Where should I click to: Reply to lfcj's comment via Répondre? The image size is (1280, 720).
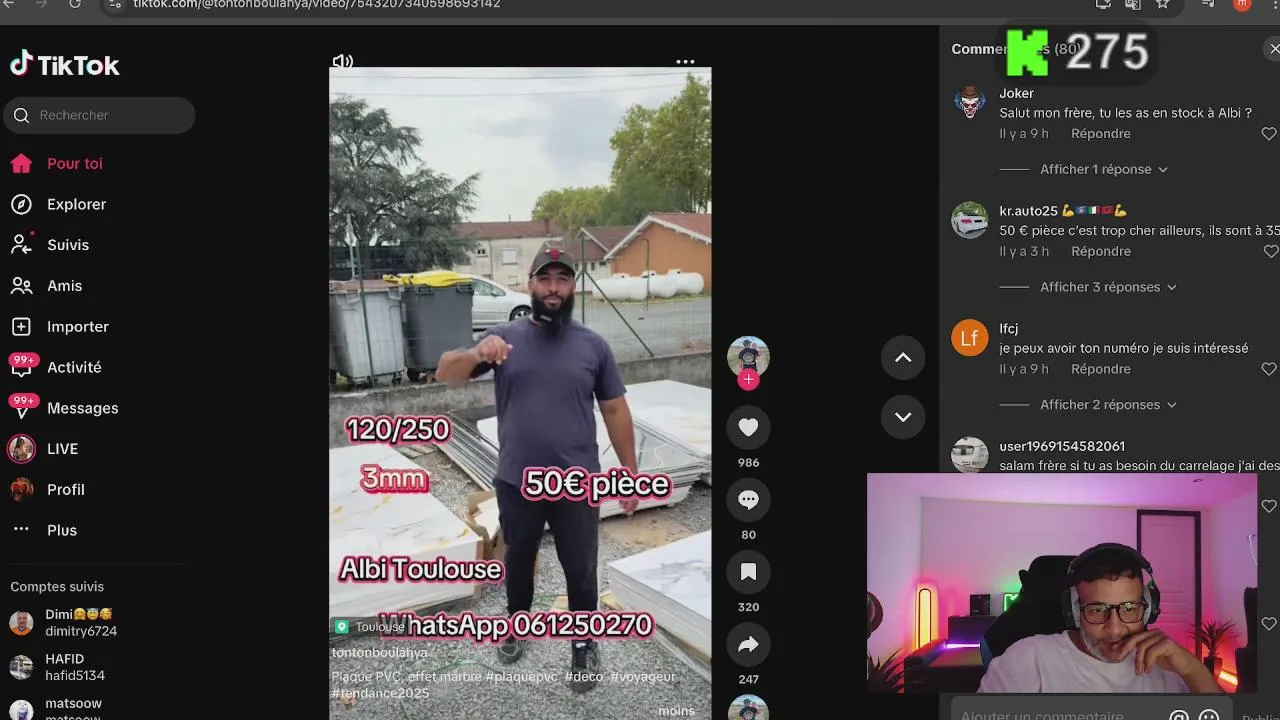coord(1101,369)
